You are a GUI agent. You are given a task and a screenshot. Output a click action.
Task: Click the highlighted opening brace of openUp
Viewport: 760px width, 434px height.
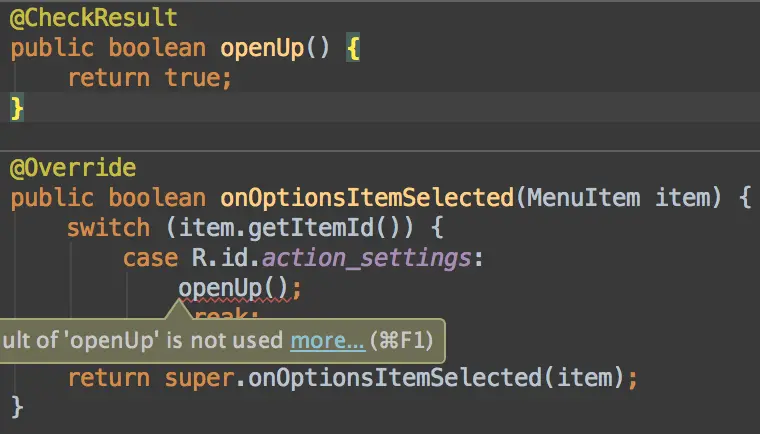tap(353, 48)
